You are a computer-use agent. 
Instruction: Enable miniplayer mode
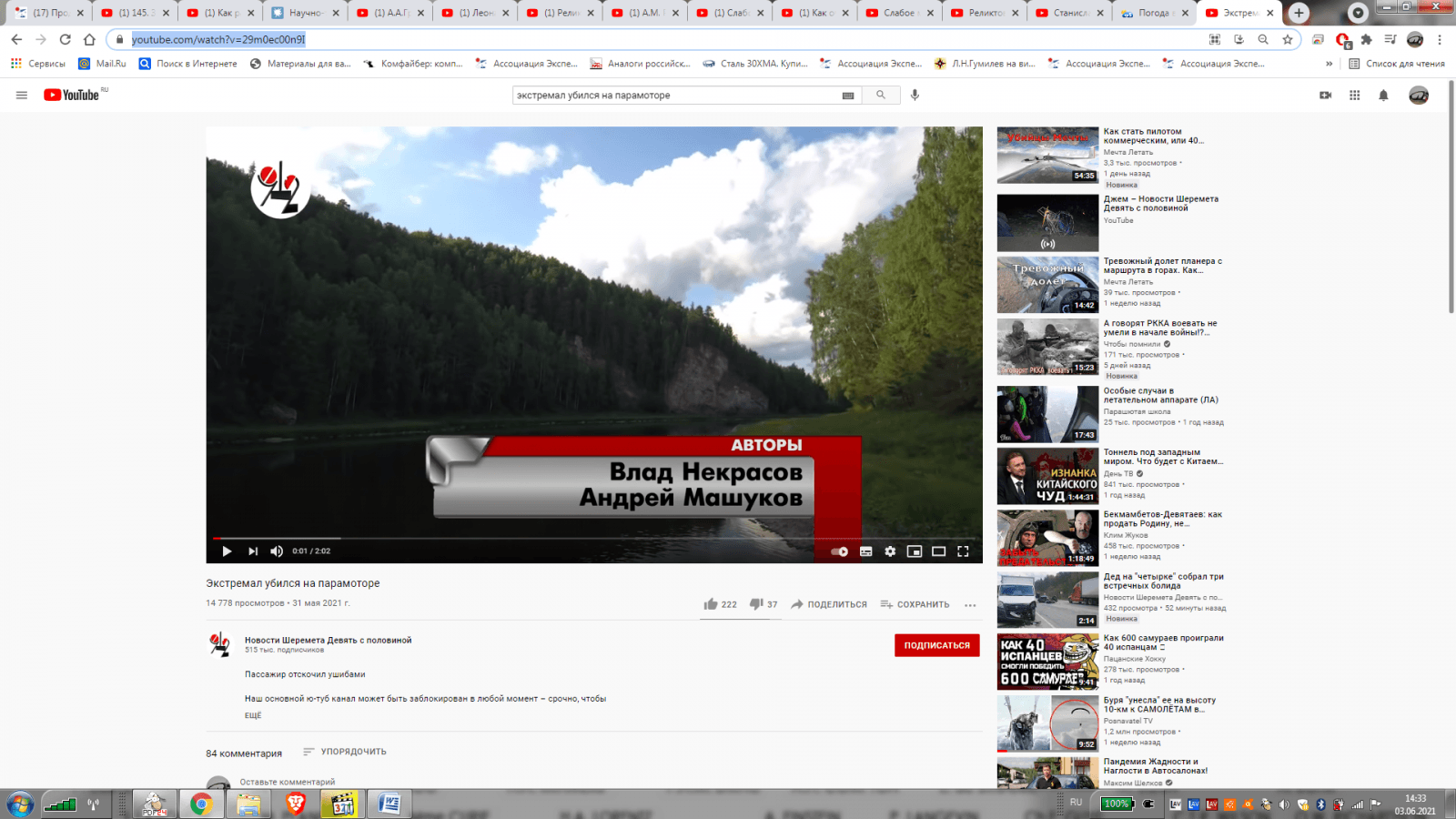click(915, 551)
